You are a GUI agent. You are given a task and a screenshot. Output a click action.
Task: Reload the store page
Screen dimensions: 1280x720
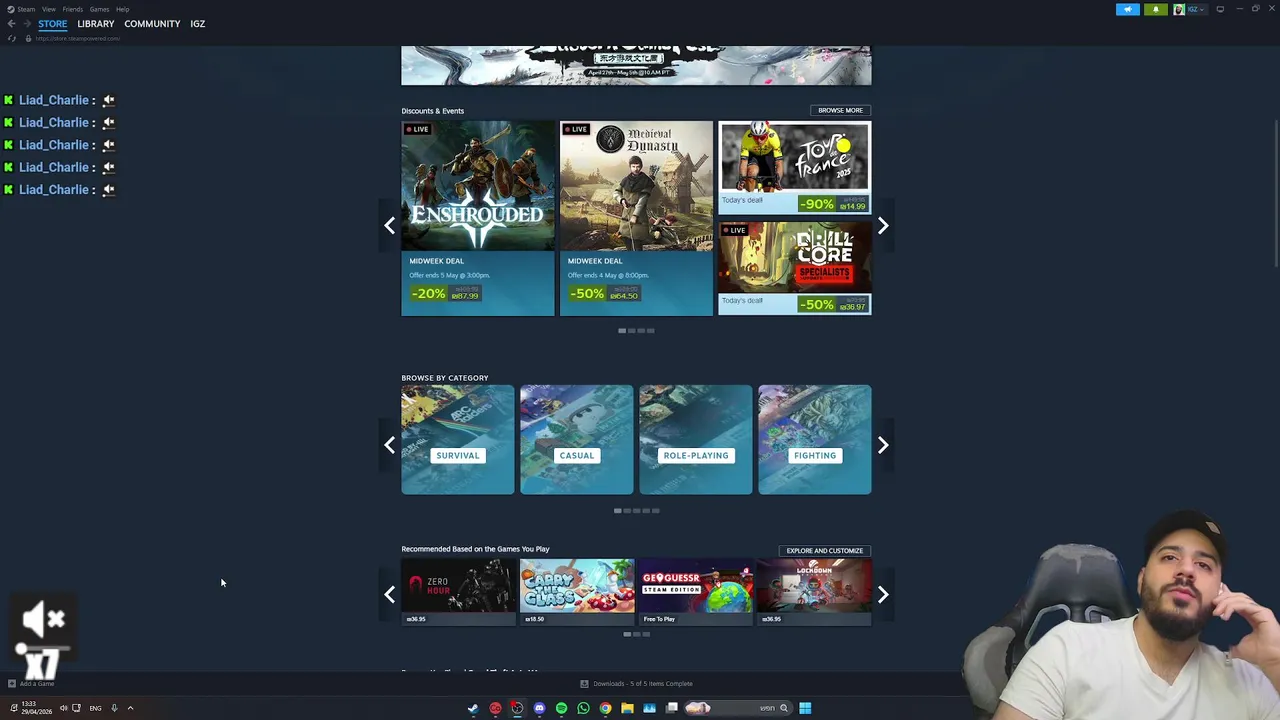[12, 38]
